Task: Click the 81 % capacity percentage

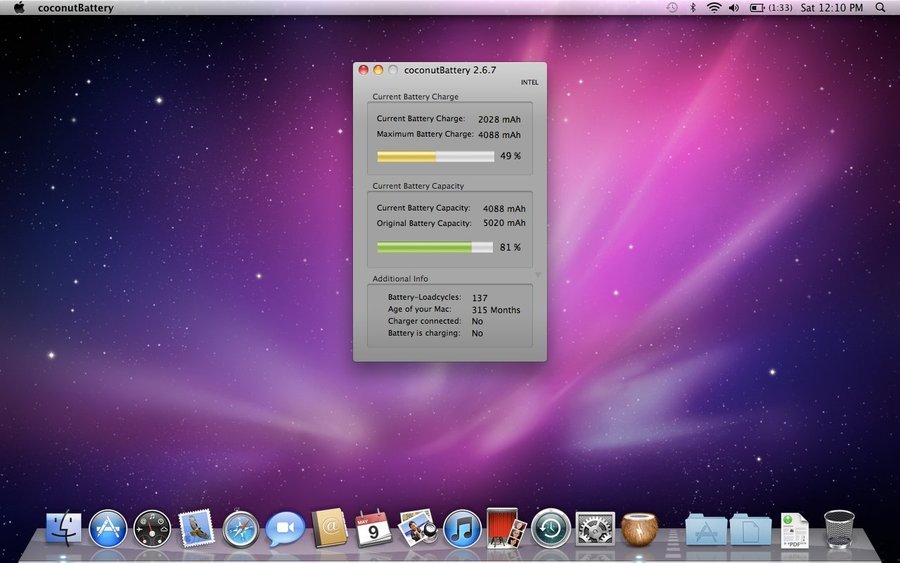Action: click(510, 247)
